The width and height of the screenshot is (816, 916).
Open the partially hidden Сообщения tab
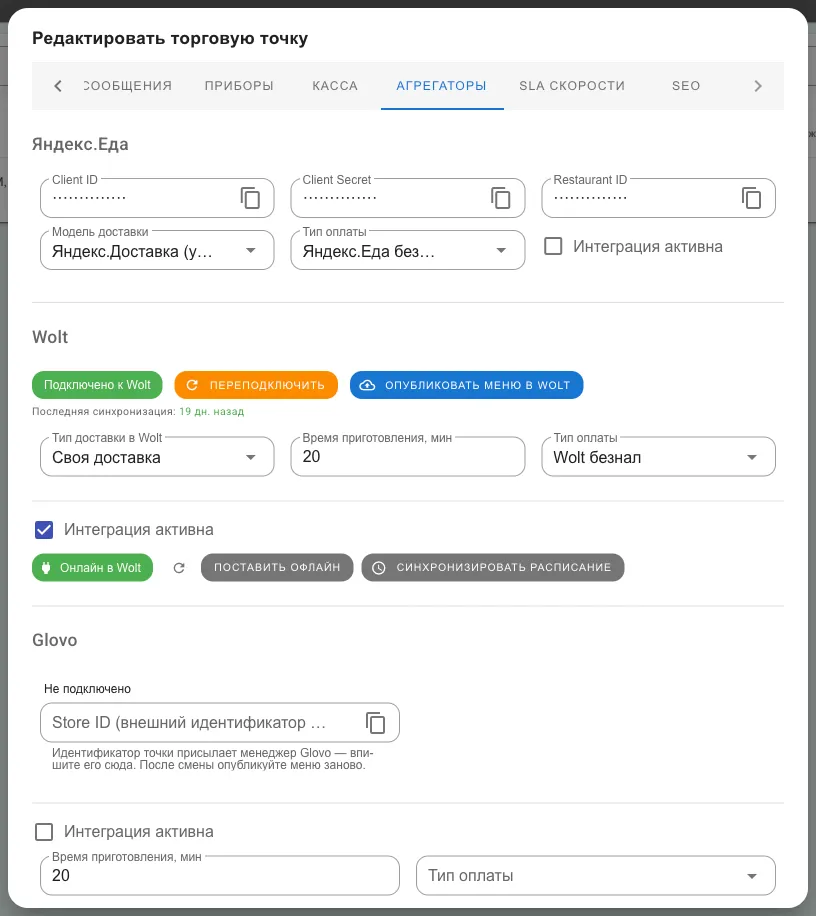click(128, 86)
